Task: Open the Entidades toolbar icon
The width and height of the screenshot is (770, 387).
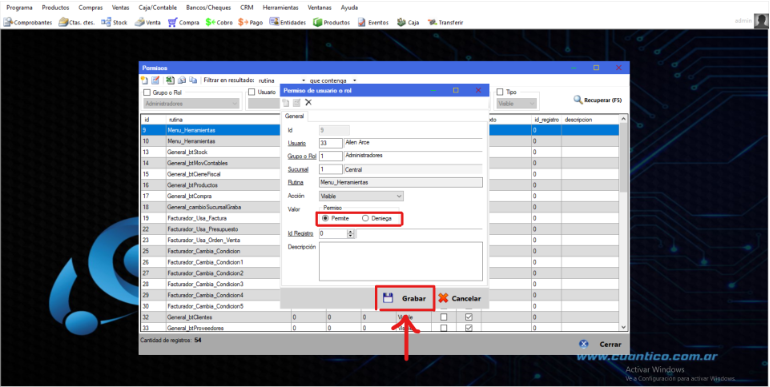Action: click(x=288, y=23)
